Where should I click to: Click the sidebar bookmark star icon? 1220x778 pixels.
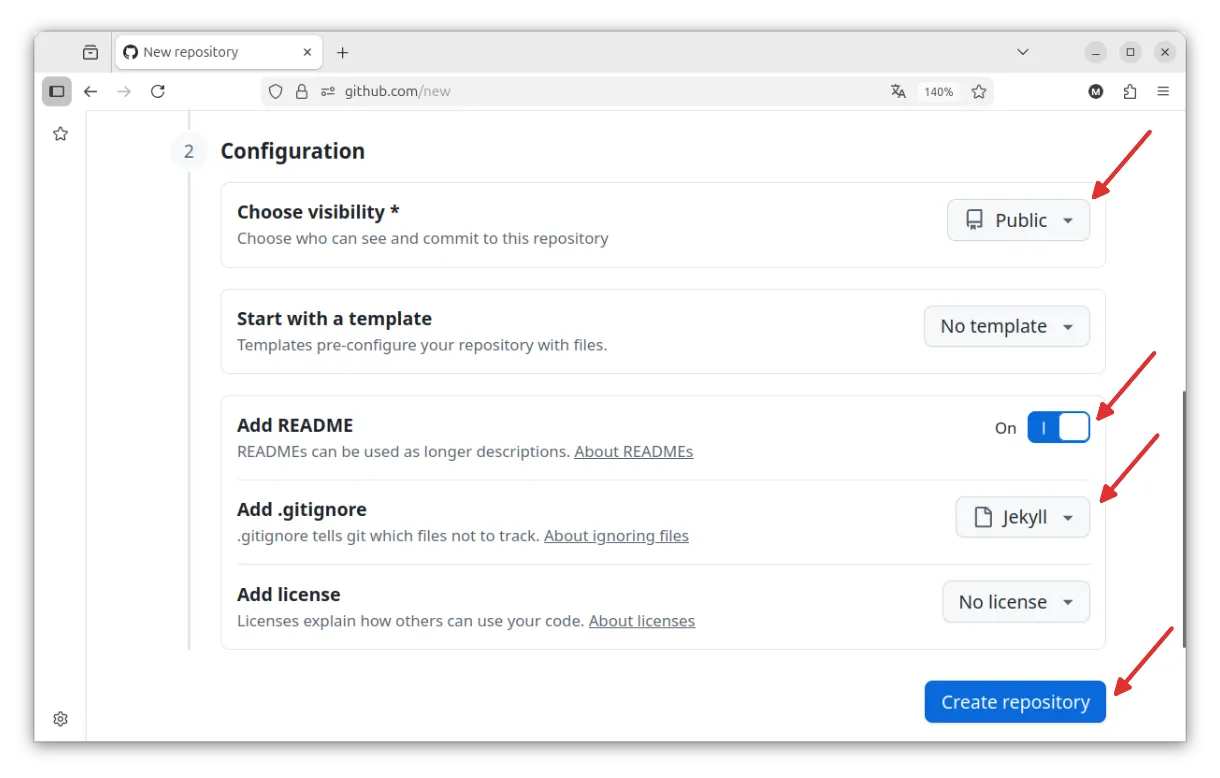(x=60, y=133)
